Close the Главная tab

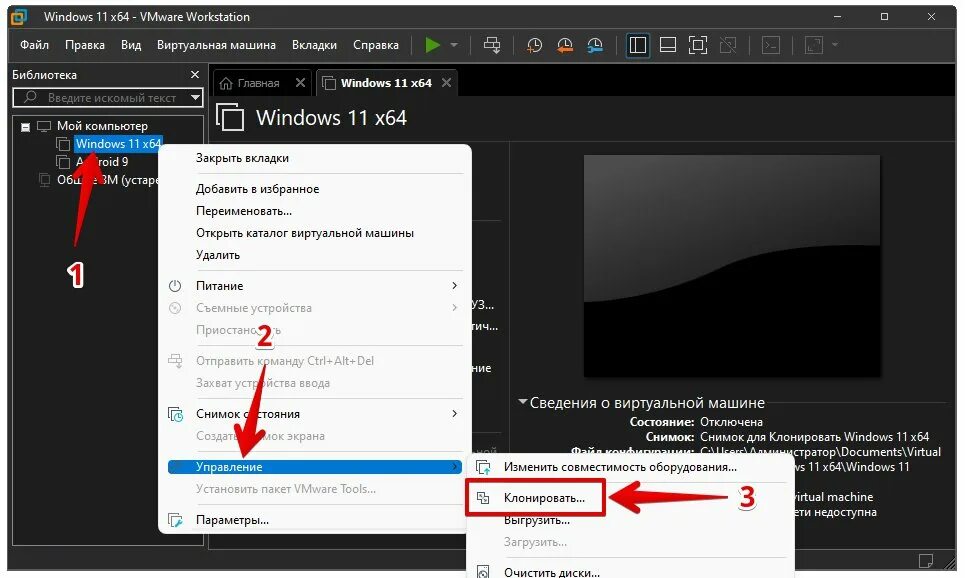tap(300, 82)
